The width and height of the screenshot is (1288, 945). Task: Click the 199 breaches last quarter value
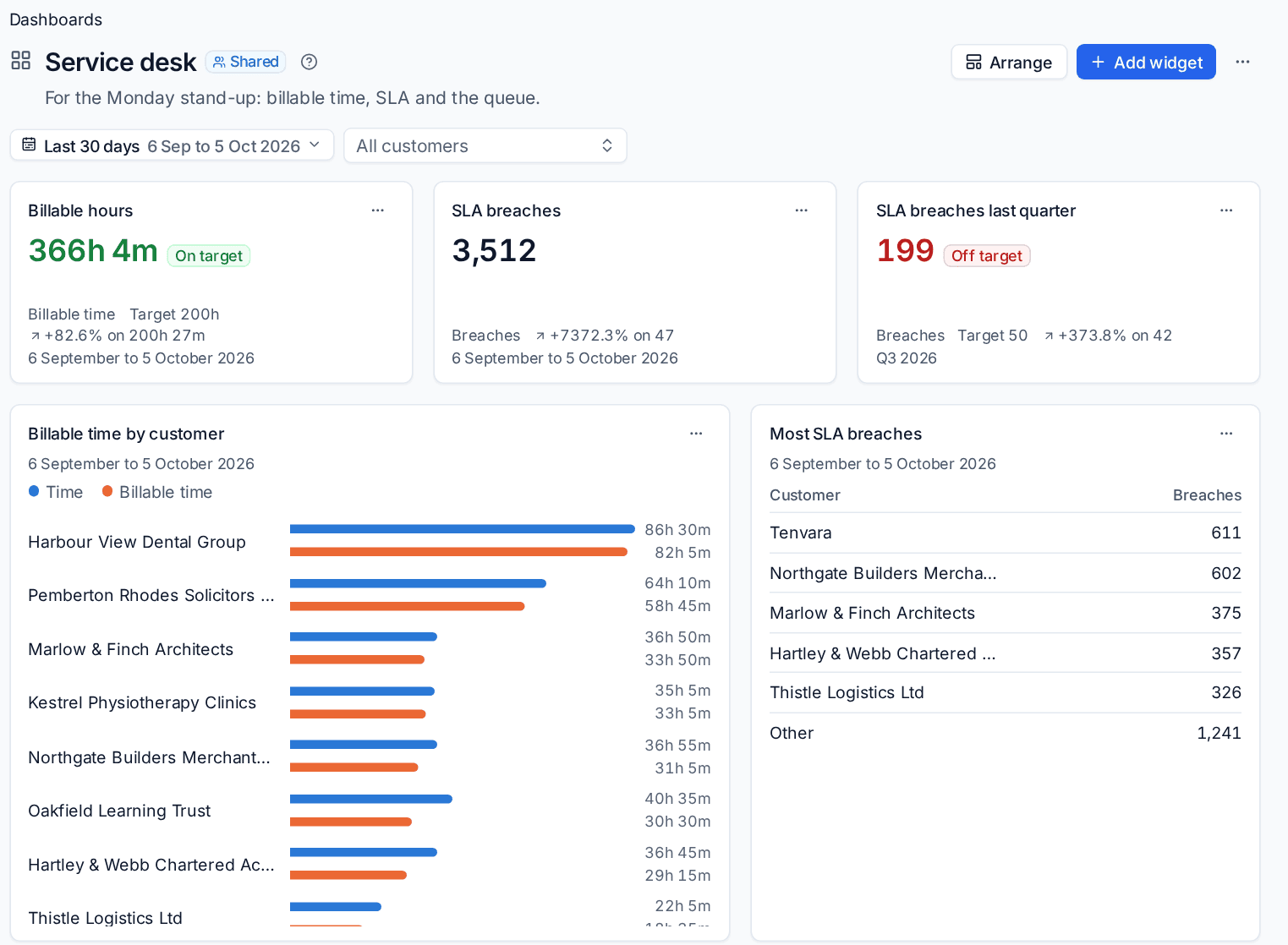[x=905, y=250]
